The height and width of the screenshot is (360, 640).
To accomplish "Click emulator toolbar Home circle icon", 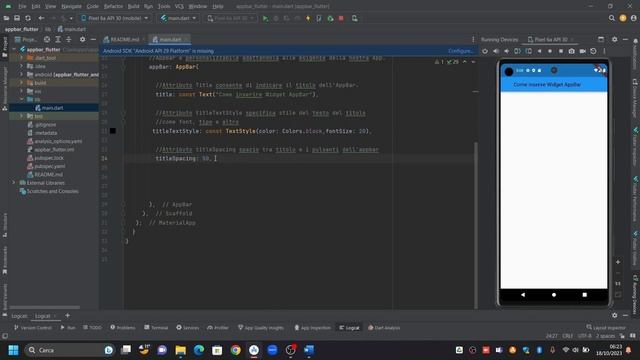I will pos(550,51).
